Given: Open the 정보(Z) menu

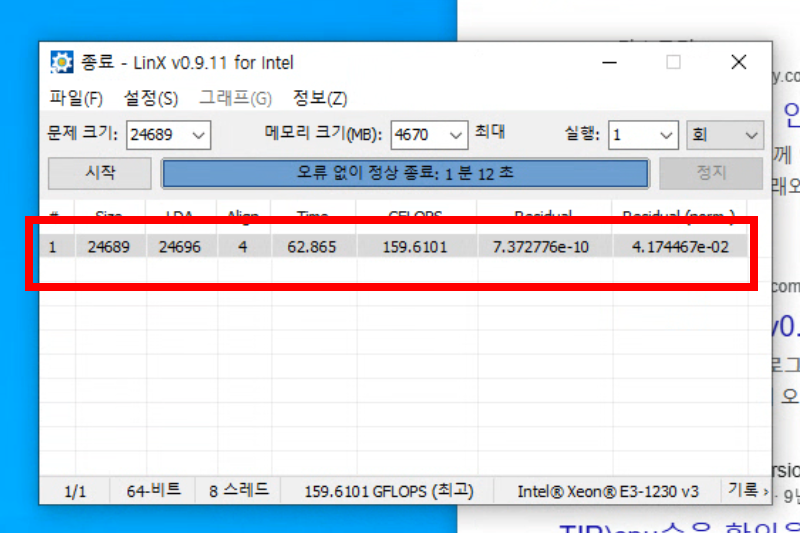Looking at the screenshot, I should point(320,98).
